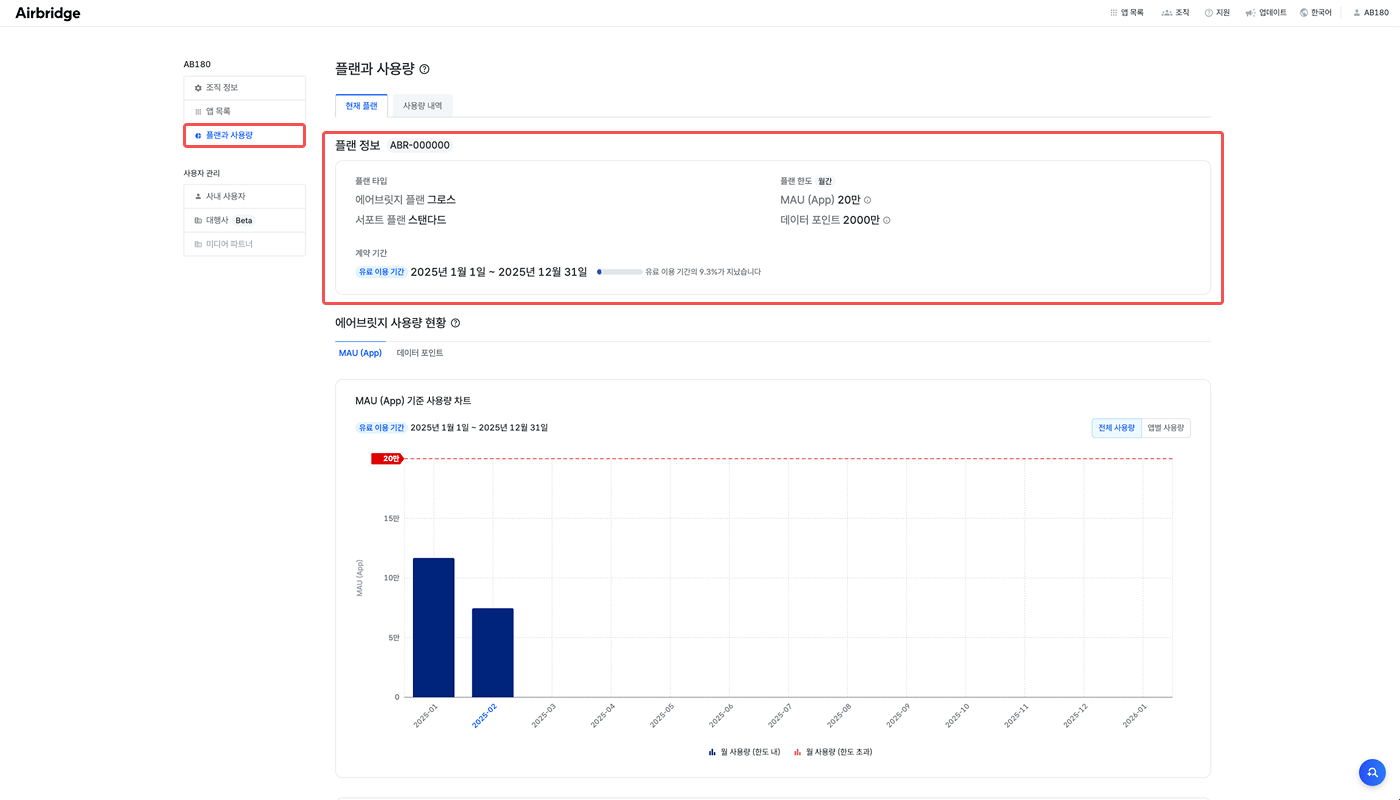Click the 조직 정보 gear icon
Viewport: 1400px width, 800px height.
(x=198, y=88)
